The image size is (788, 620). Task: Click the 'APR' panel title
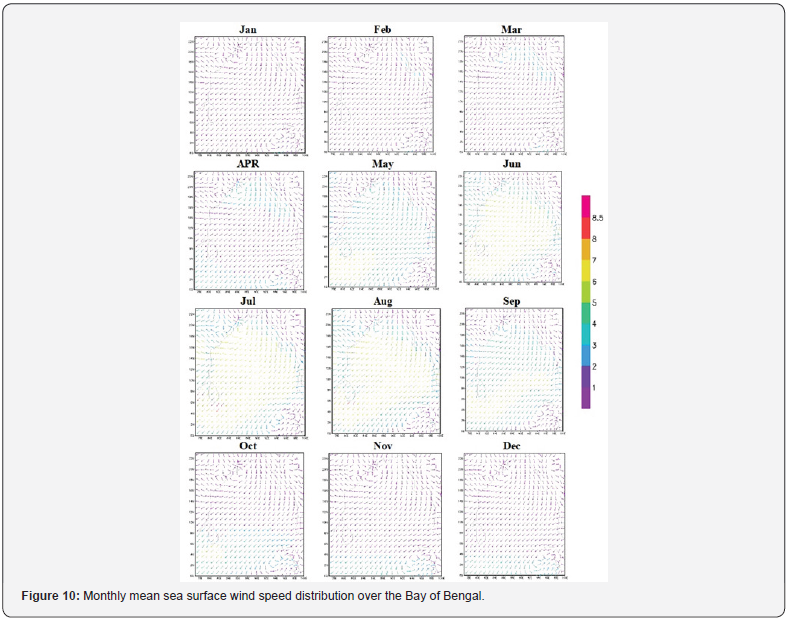pos(248,164)
